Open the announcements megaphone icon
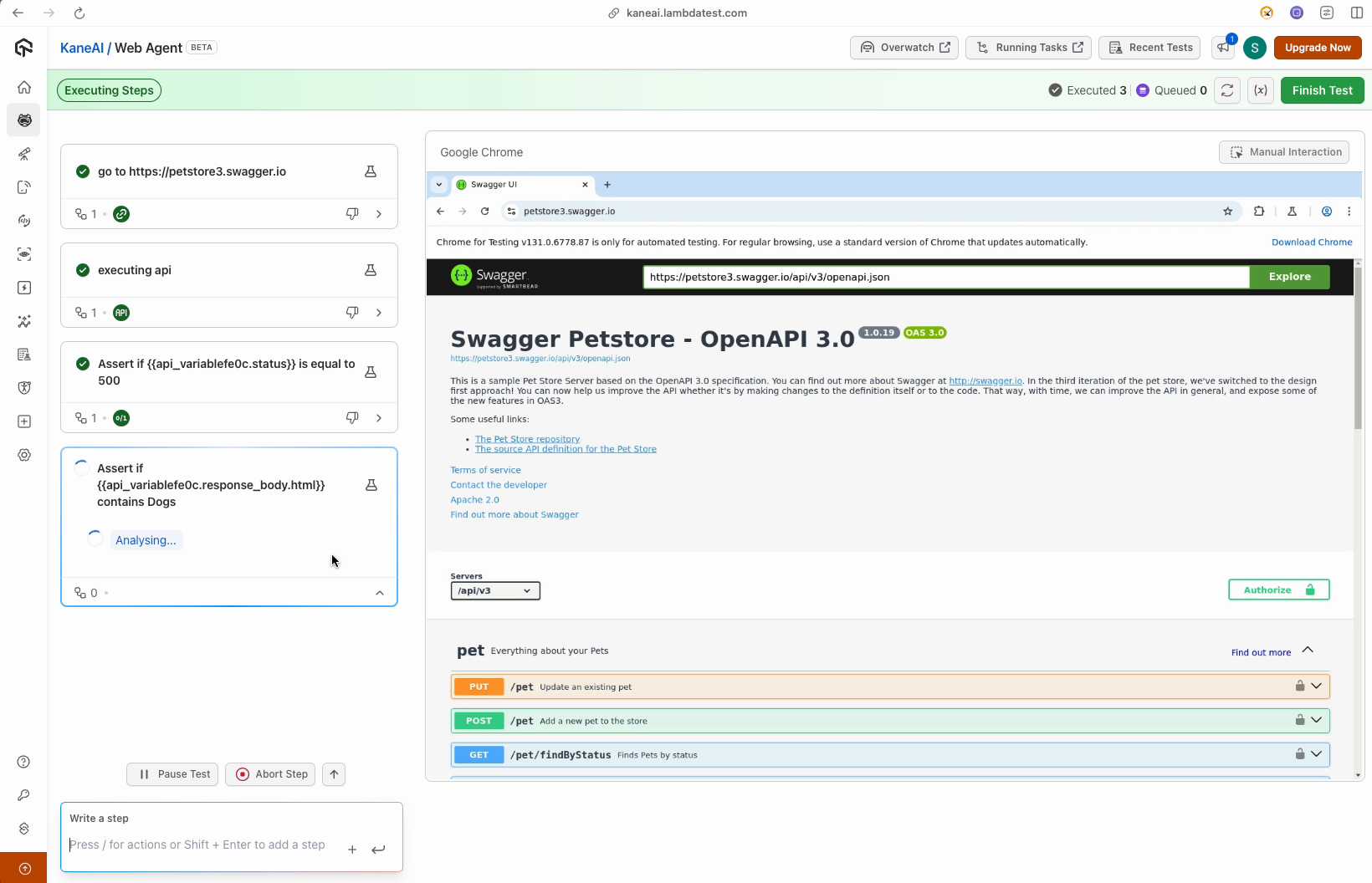This screenshot has width=1372, height=883. [1224, 48]
